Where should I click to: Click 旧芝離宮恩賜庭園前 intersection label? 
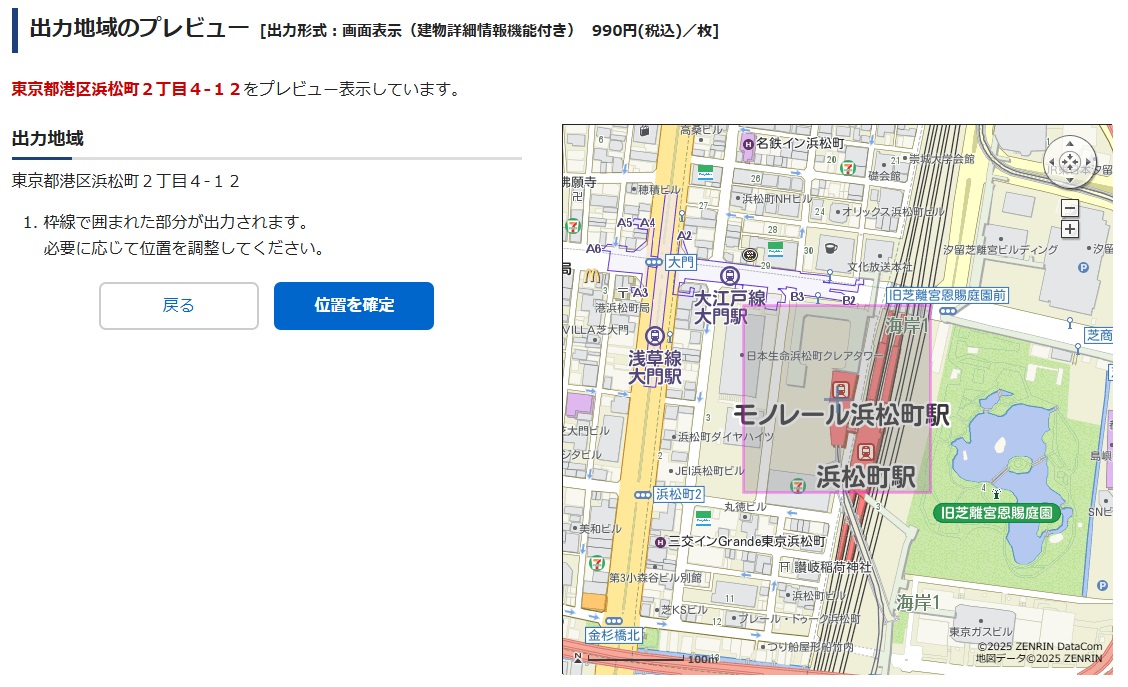(x=946, y=295)
